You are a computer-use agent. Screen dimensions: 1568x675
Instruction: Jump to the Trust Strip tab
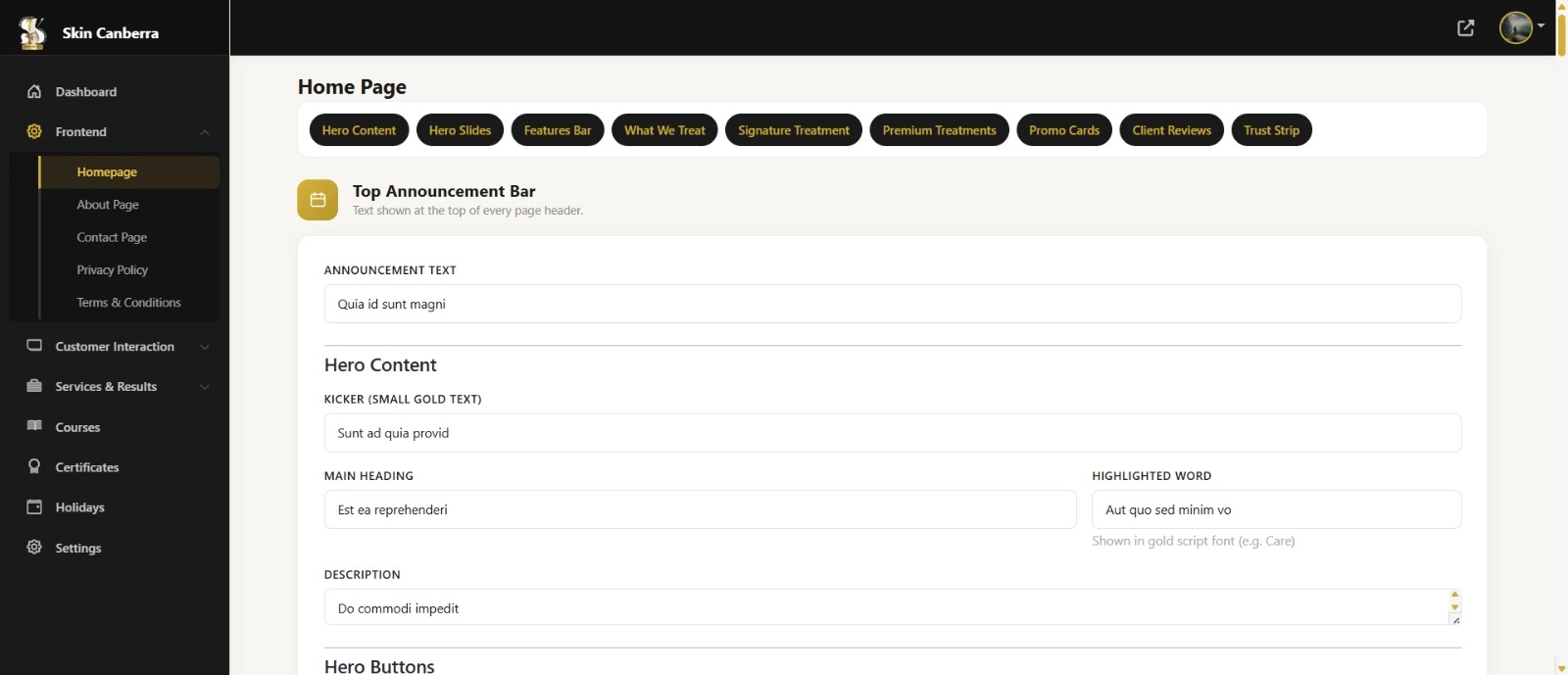pos(1271,130)
